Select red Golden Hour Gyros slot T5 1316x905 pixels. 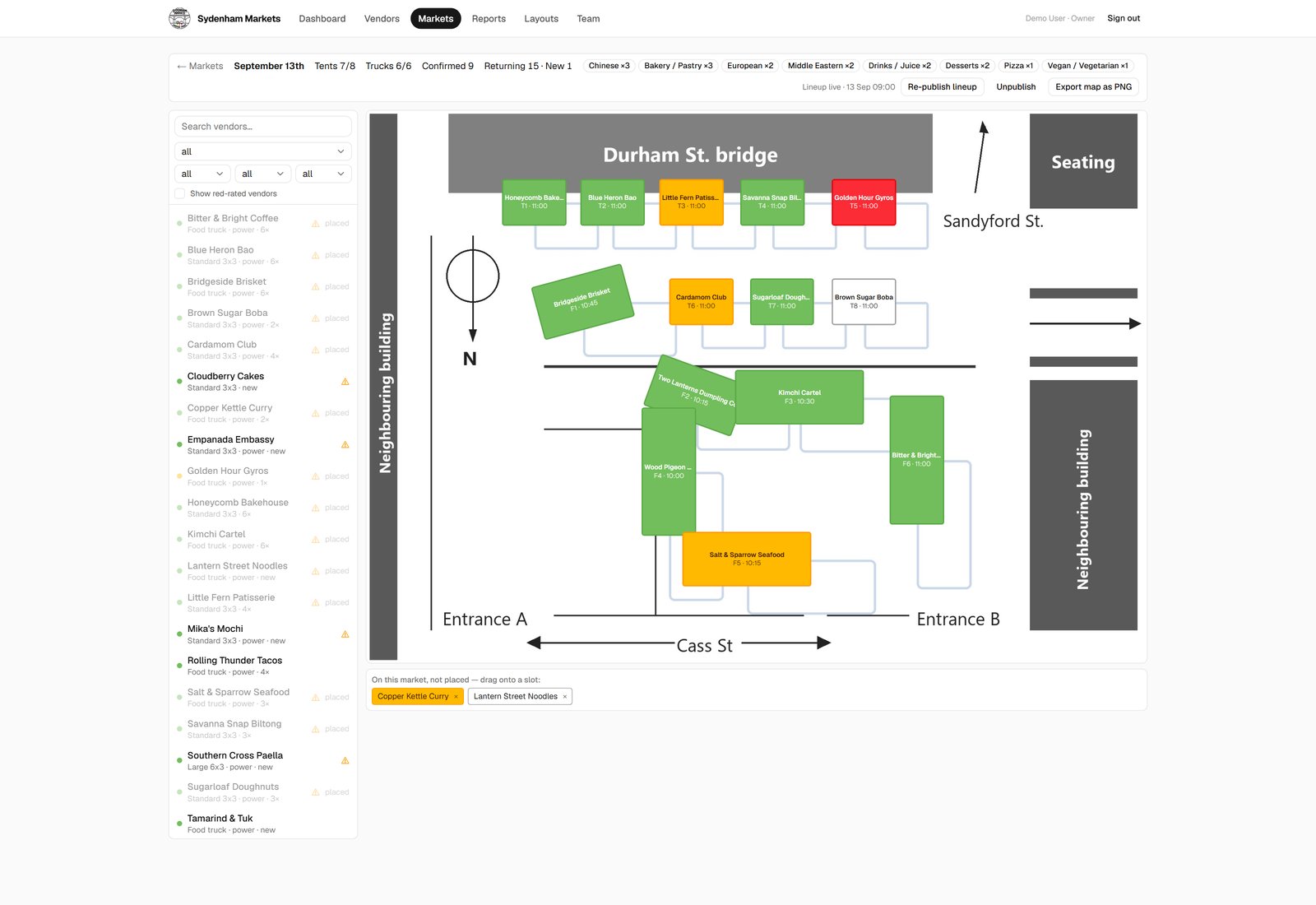(x=864, y=202)
